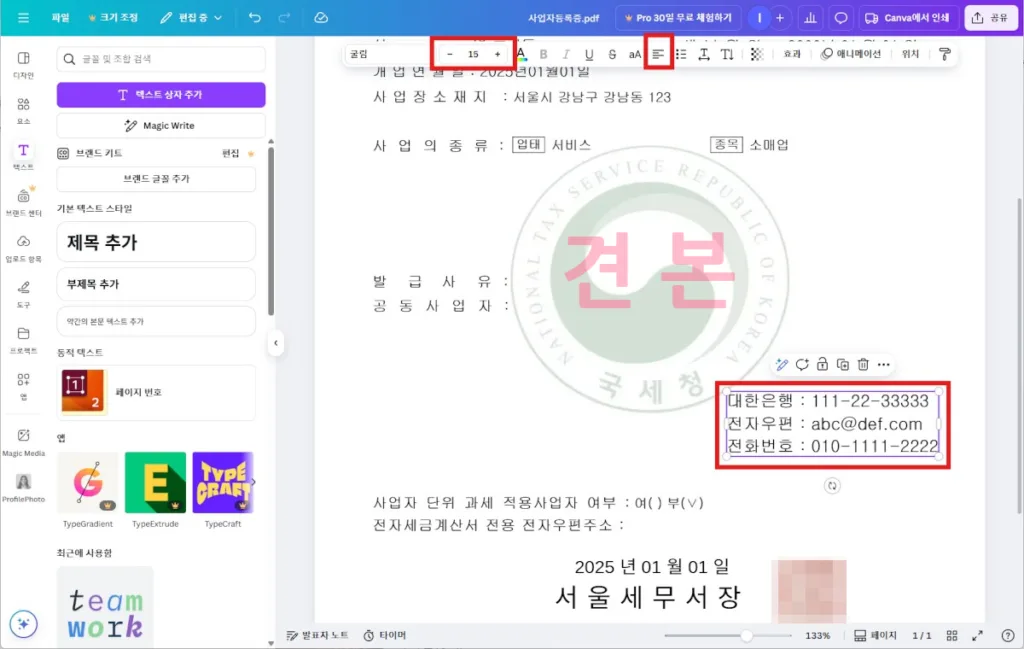1024x649 pixels.
Task: Open the transparency checkerboard icon
Action: click(x=756, y=54)
